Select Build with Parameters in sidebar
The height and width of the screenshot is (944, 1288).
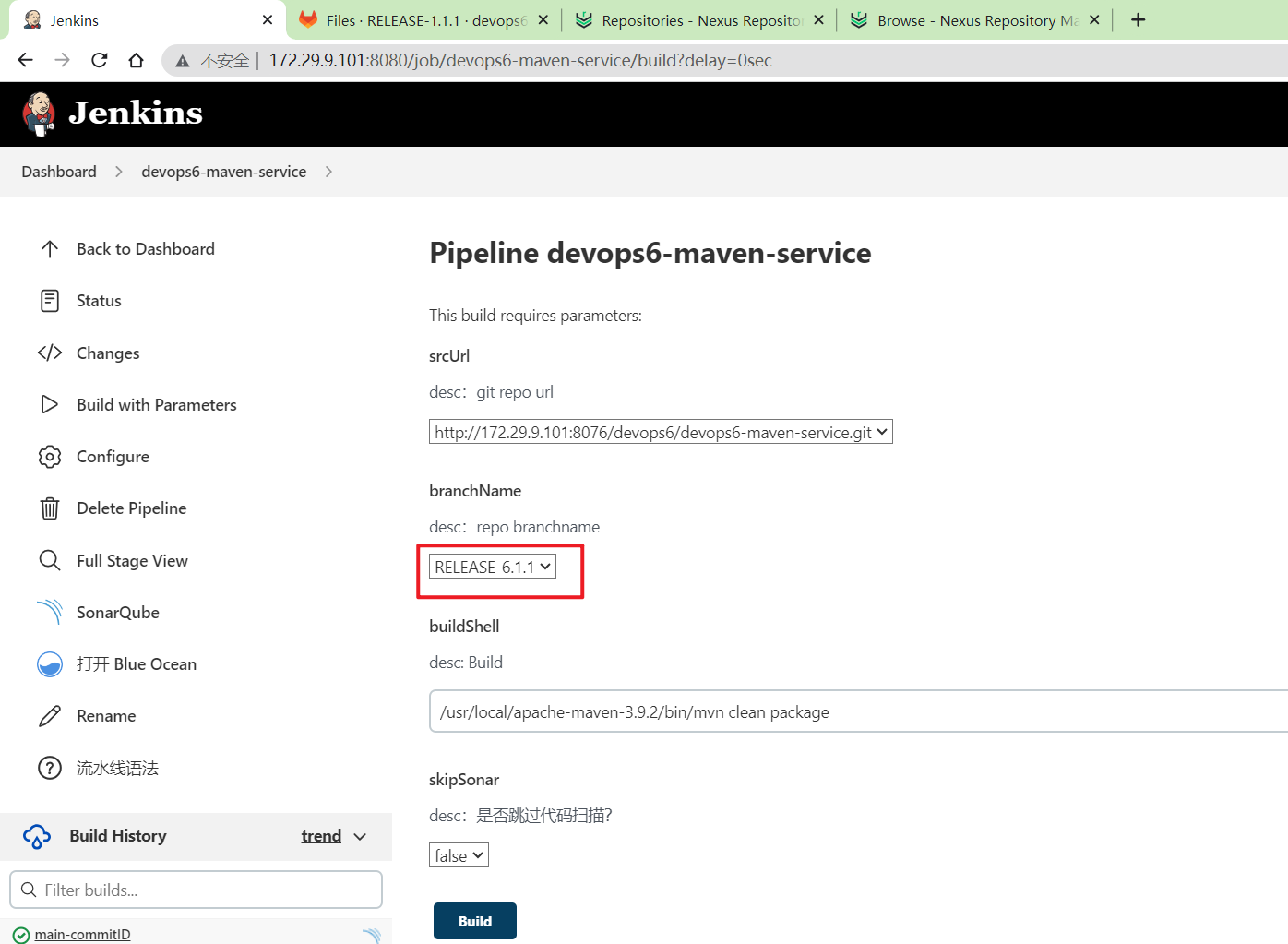(157, 405)
